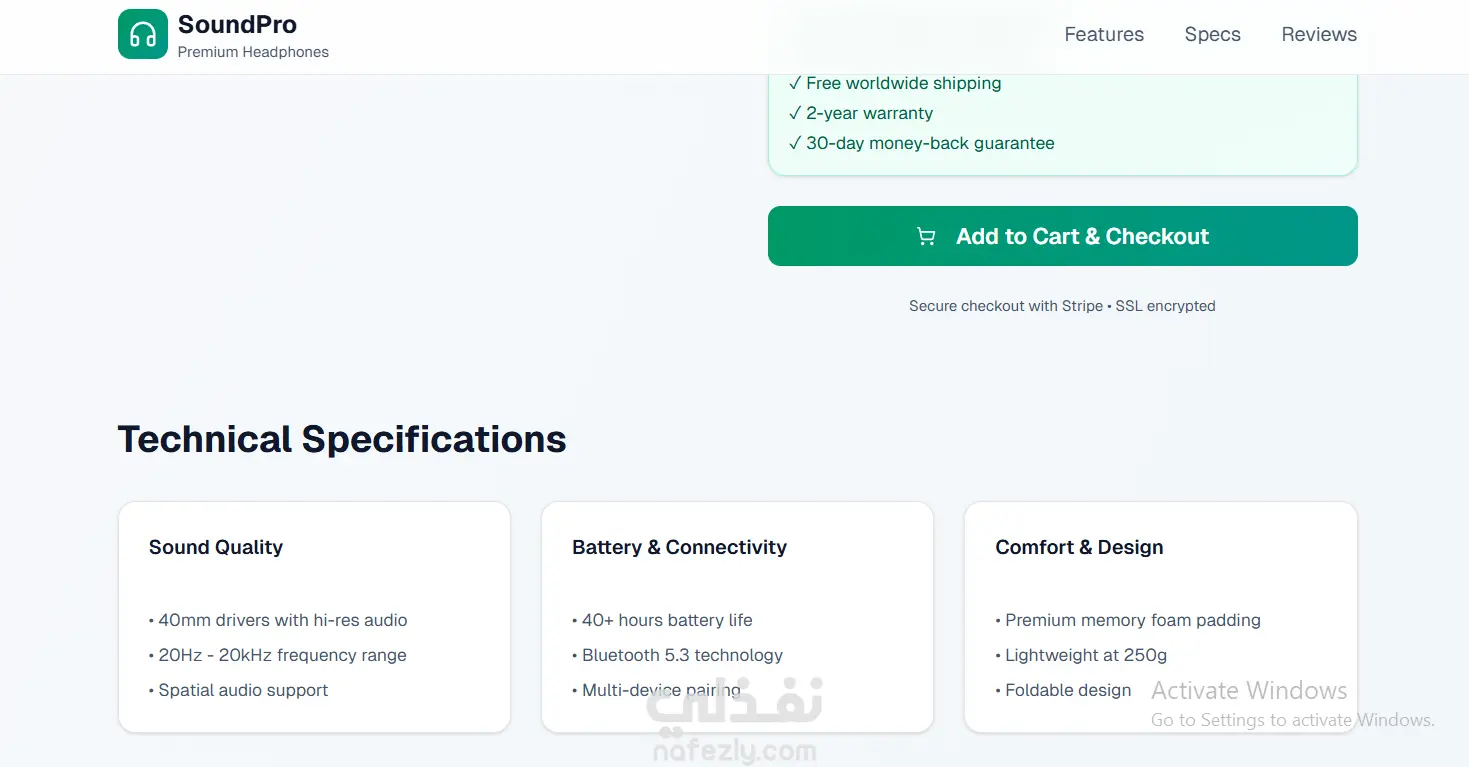Click the 2-year warranty checkmark line
The image size is (1469, 767).
[861, 113]
